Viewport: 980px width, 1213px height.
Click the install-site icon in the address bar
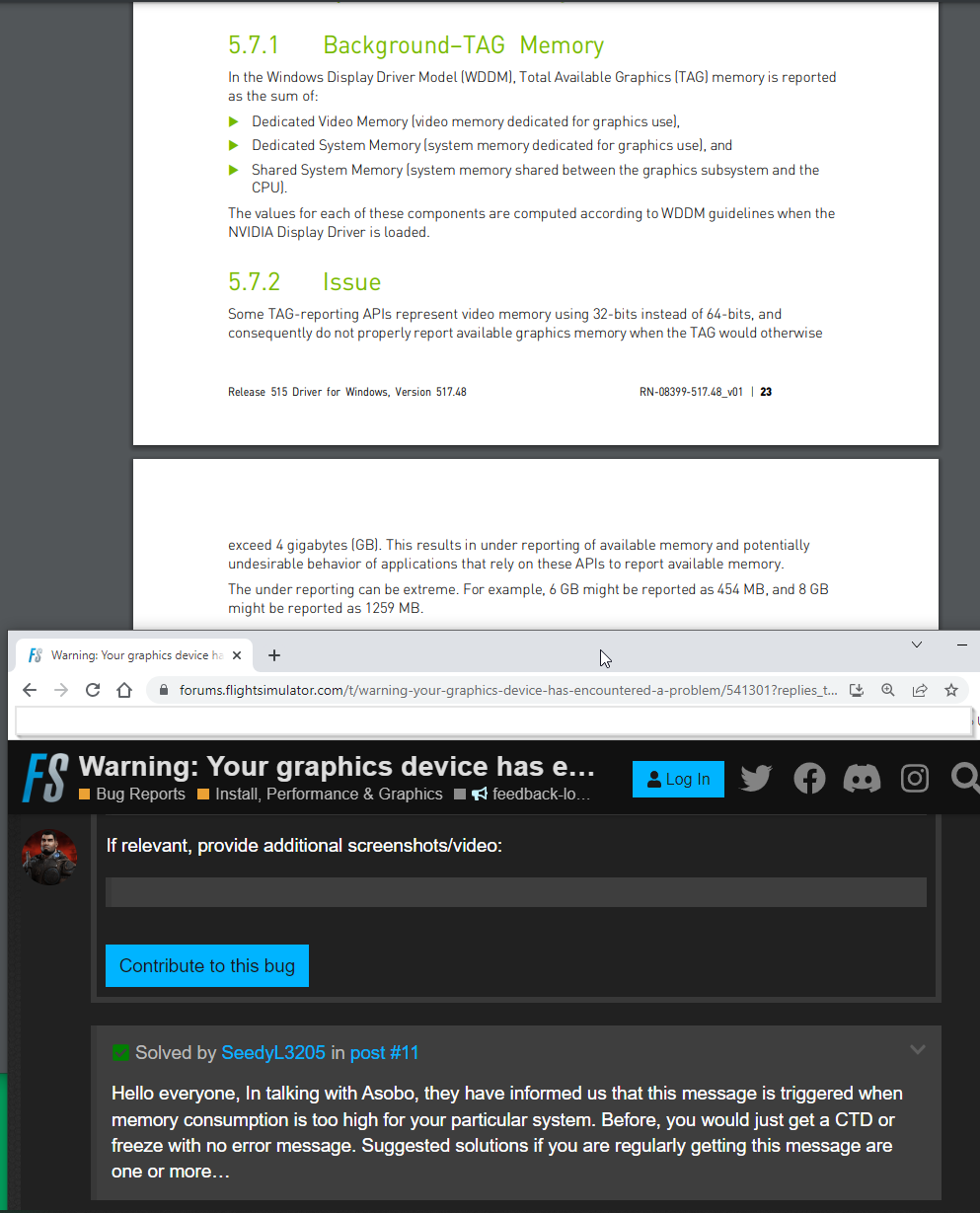pos(857,690)
